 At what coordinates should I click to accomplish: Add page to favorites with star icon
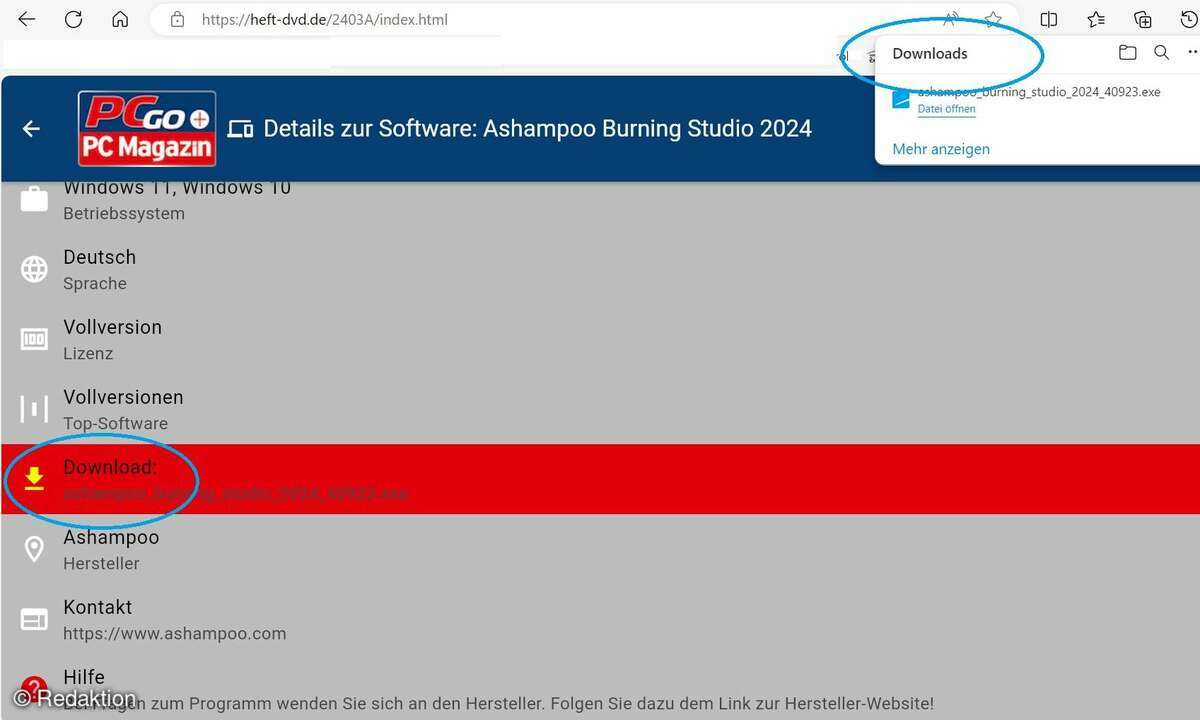993,19
